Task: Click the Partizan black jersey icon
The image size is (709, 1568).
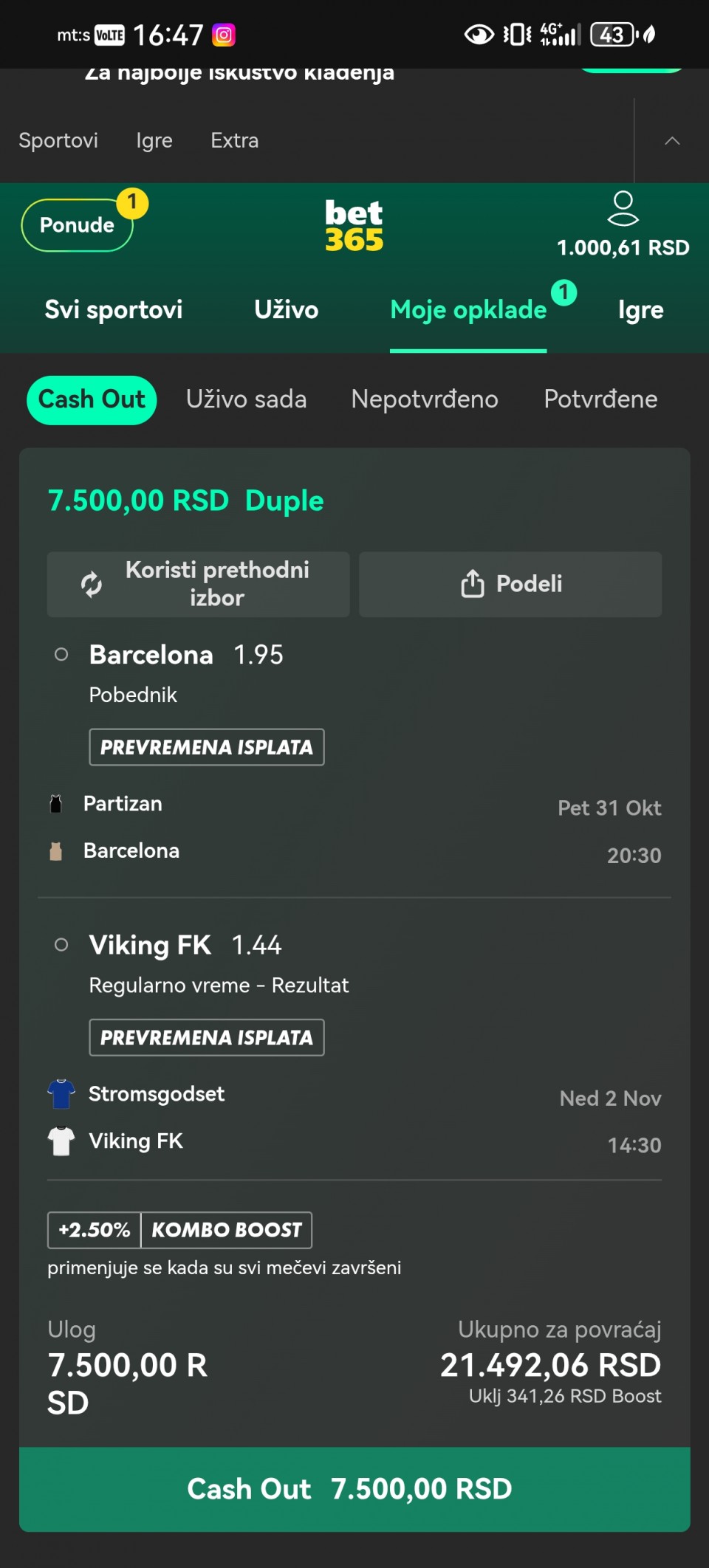Action: point(55,804)
